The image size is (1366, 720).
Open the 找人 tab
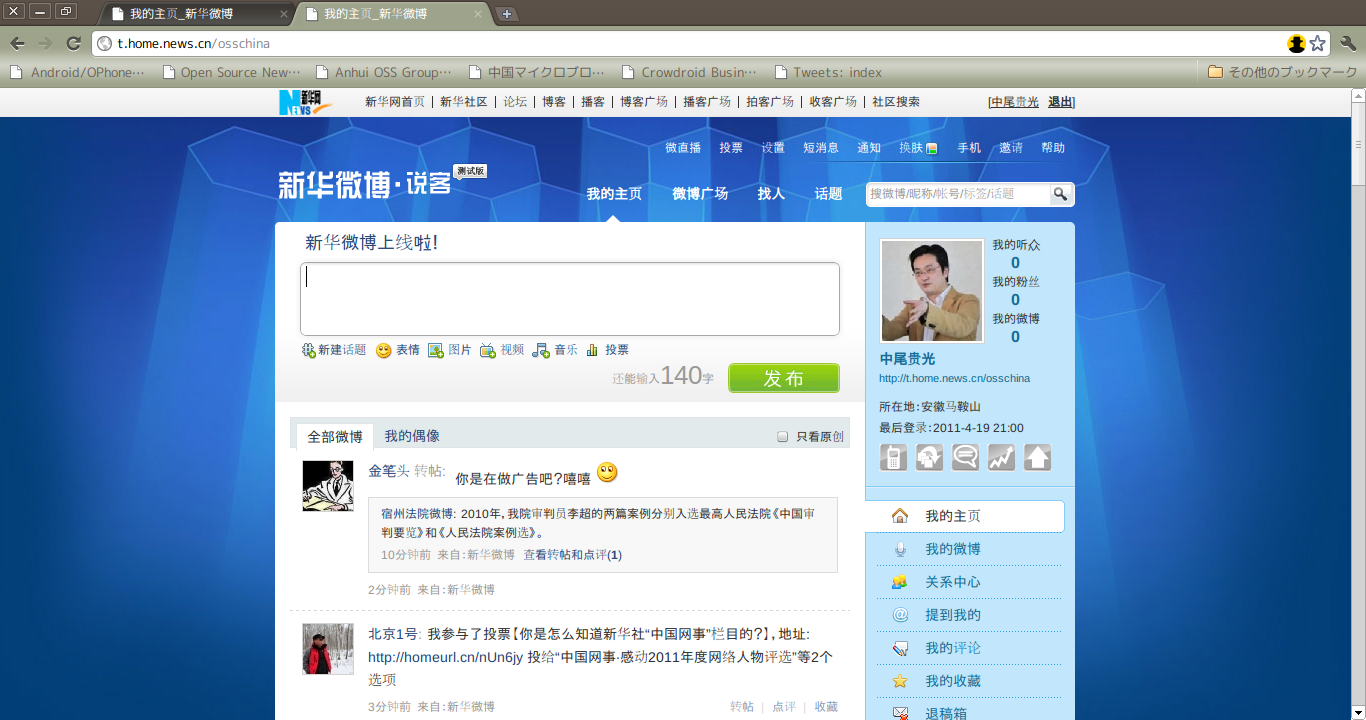[x=771, y=194]
